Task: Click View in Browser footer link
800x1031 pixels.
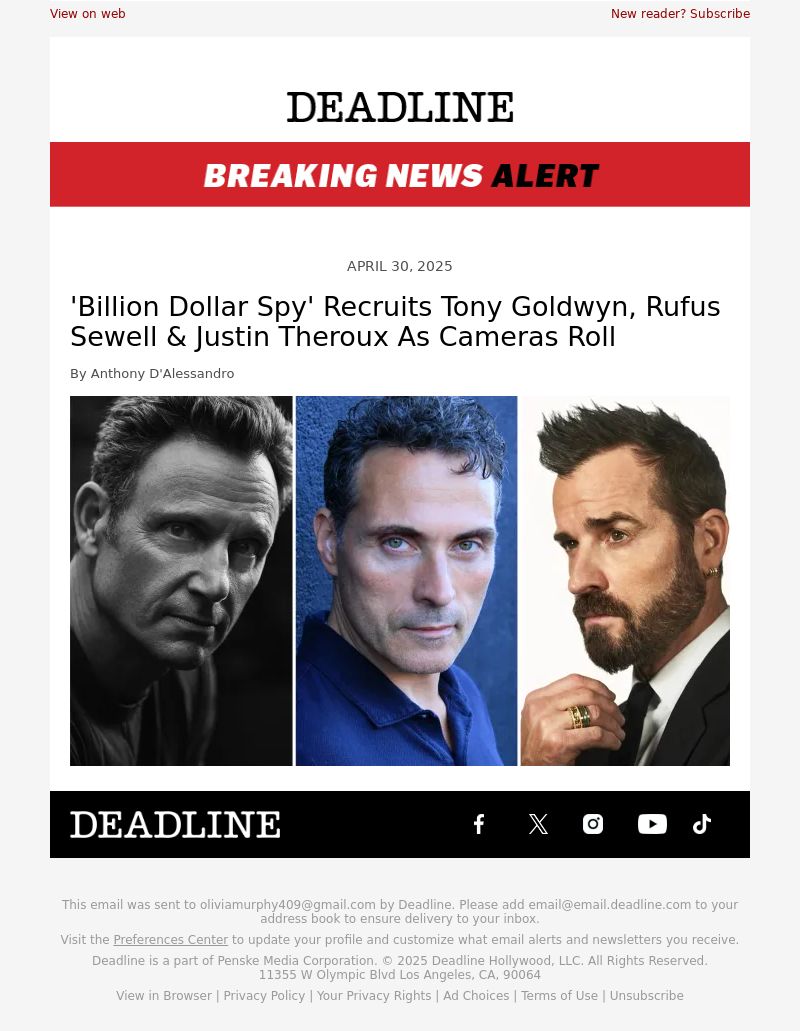Action: (164, 995)
